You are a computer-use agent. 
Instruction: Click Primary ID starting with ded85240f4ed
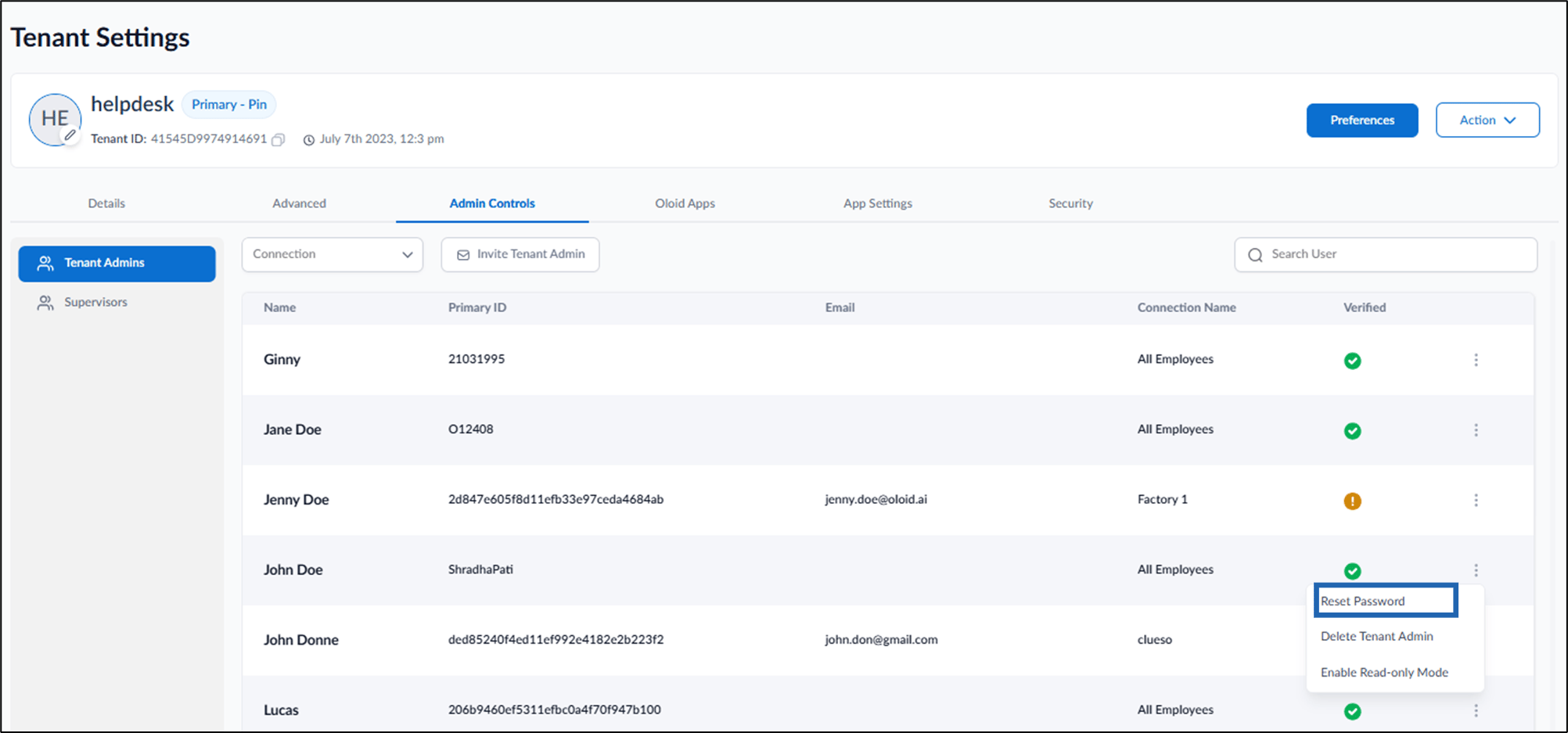coord(556,640)
